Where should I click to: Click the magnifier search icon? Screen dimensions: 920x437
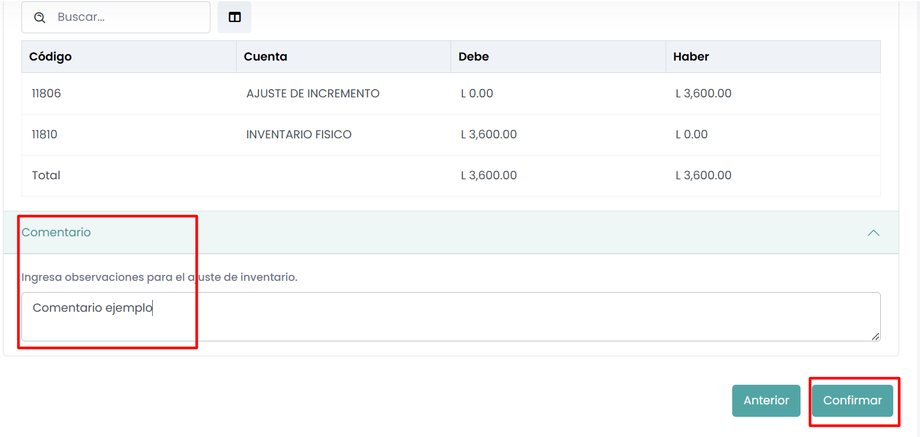point(40,18)
